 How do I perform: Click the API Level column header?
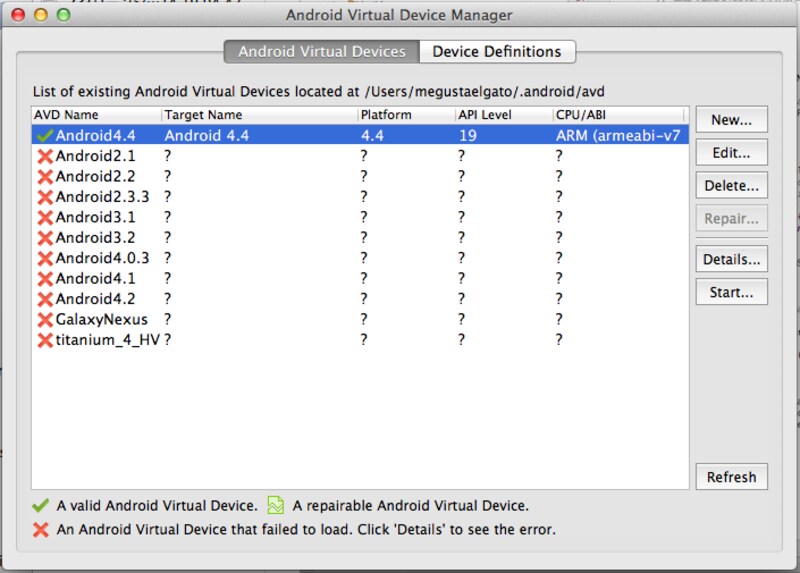click(503, 115)
